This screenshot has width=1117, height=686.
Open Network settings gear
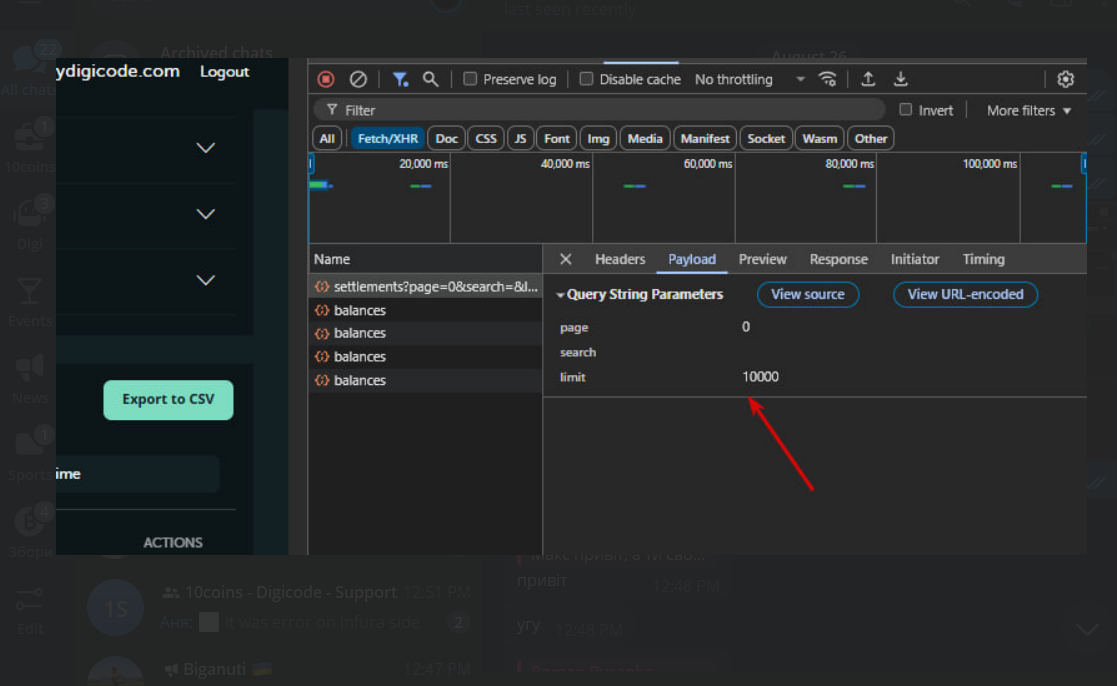1065,79
